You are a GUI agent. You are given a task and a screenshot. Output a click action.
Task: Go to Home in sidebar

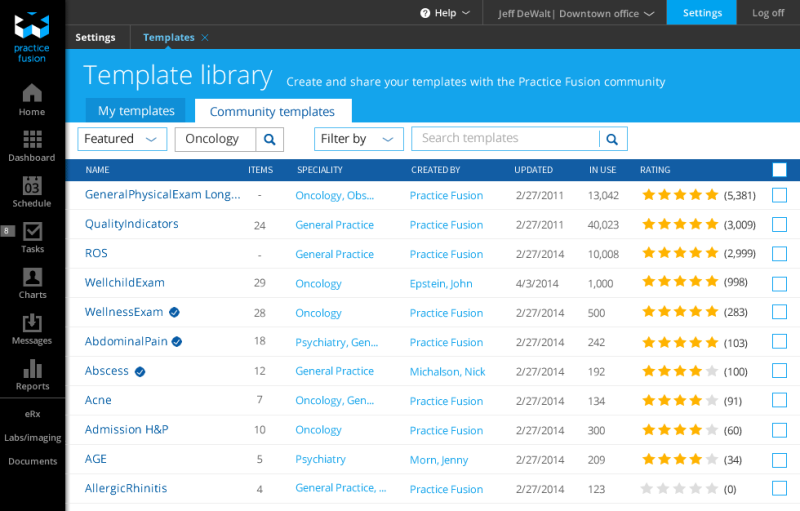click(32, 99)
